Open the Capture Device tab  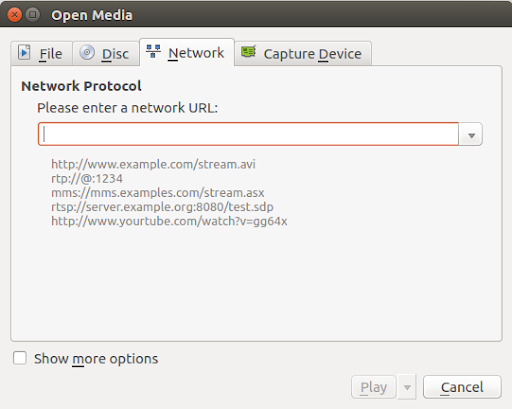303,53
